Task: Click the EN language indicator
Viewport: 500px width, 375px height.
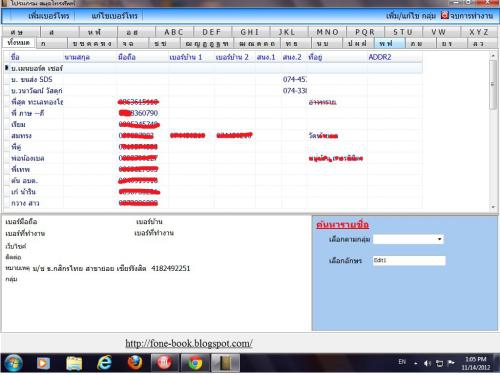Action: (402, 362)
